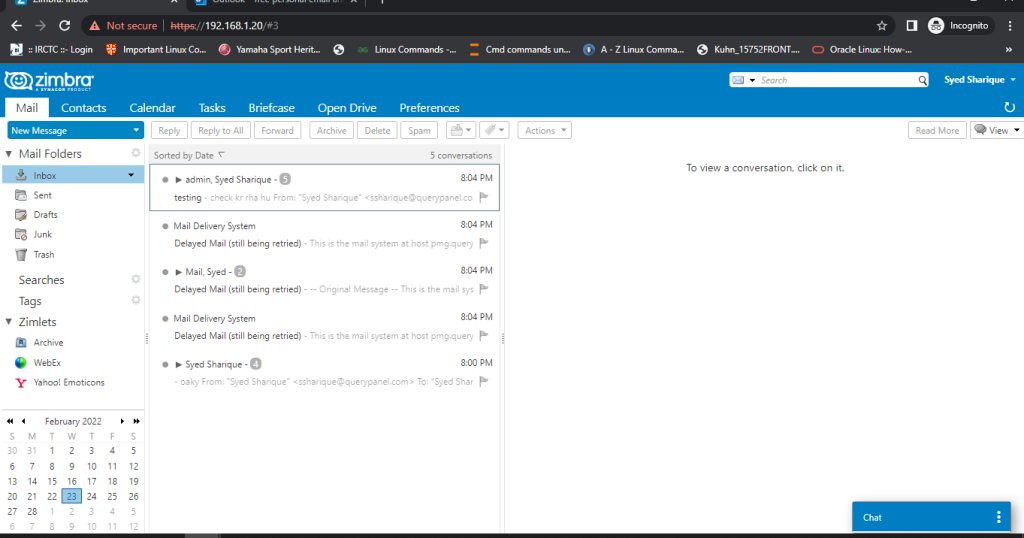Open the Actions dropdown menu
This screenshot has height=538, width=1024.
[545, 130]
